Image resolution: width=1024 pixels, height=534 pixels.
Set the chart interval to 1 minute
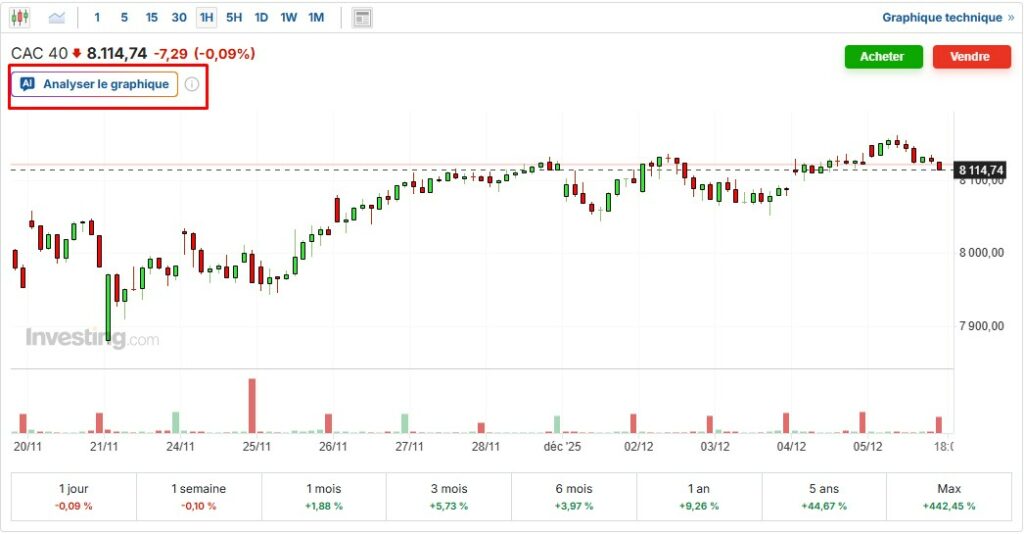(97, 17)
